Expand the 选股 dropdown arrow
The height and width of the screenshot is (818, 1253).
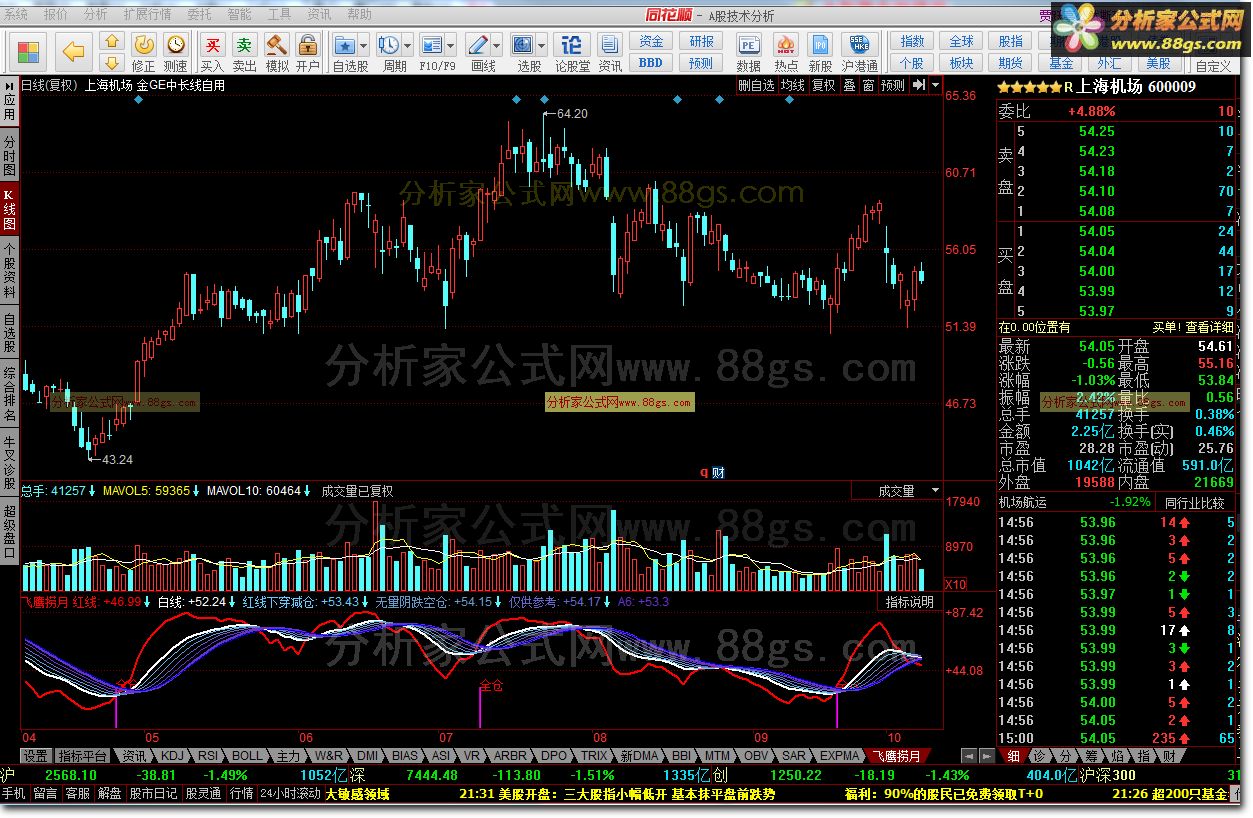point(541,46)
